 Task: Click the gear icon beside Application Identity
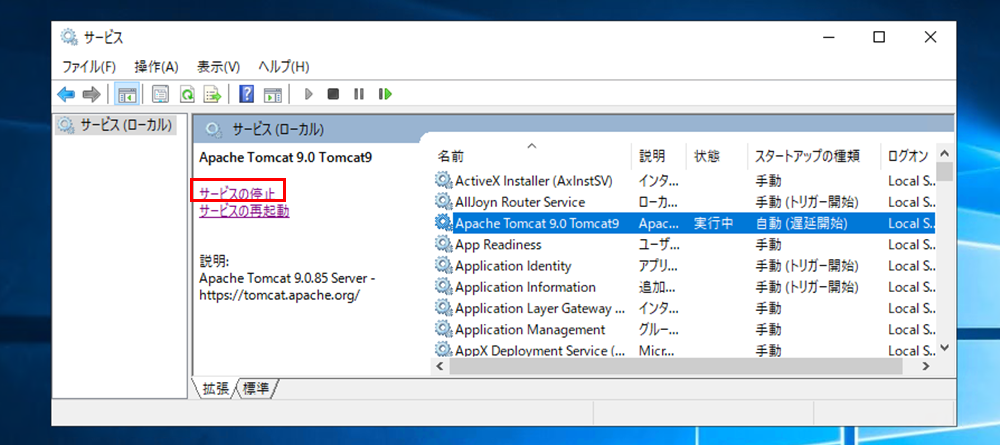[x=444, y=266]
